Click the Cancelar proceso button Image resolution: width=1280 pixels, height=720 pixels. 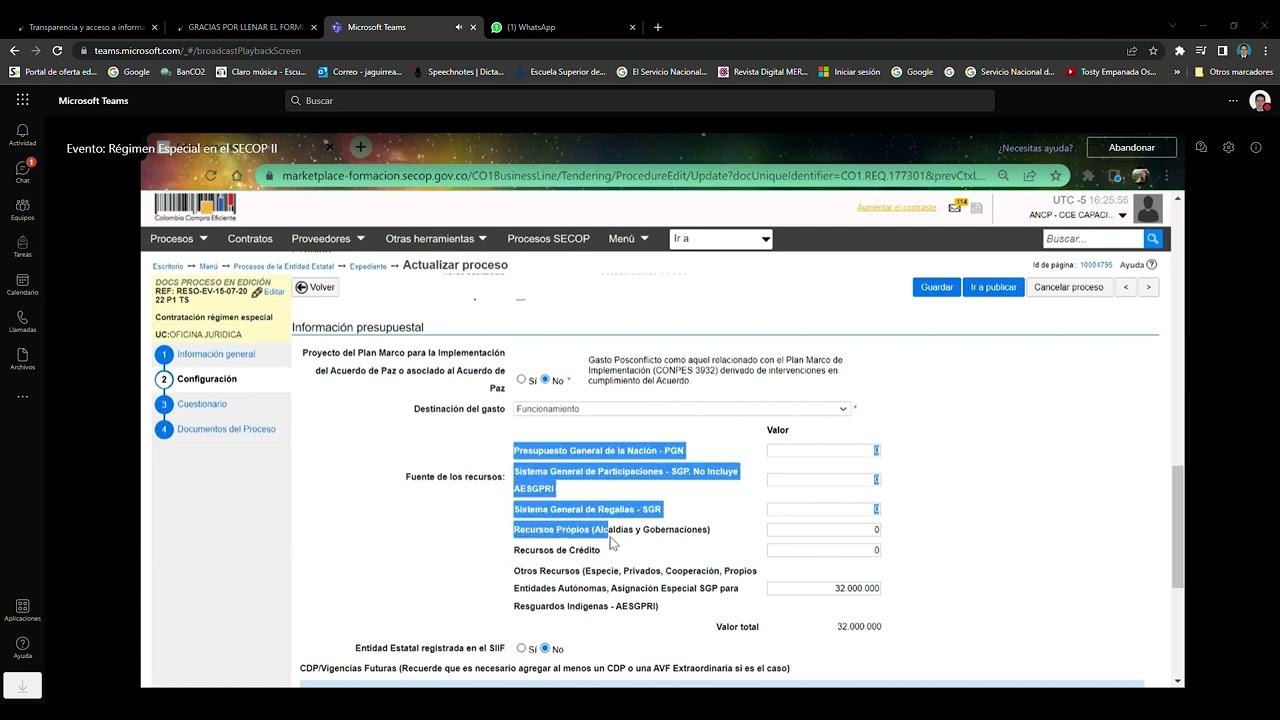1069,287
